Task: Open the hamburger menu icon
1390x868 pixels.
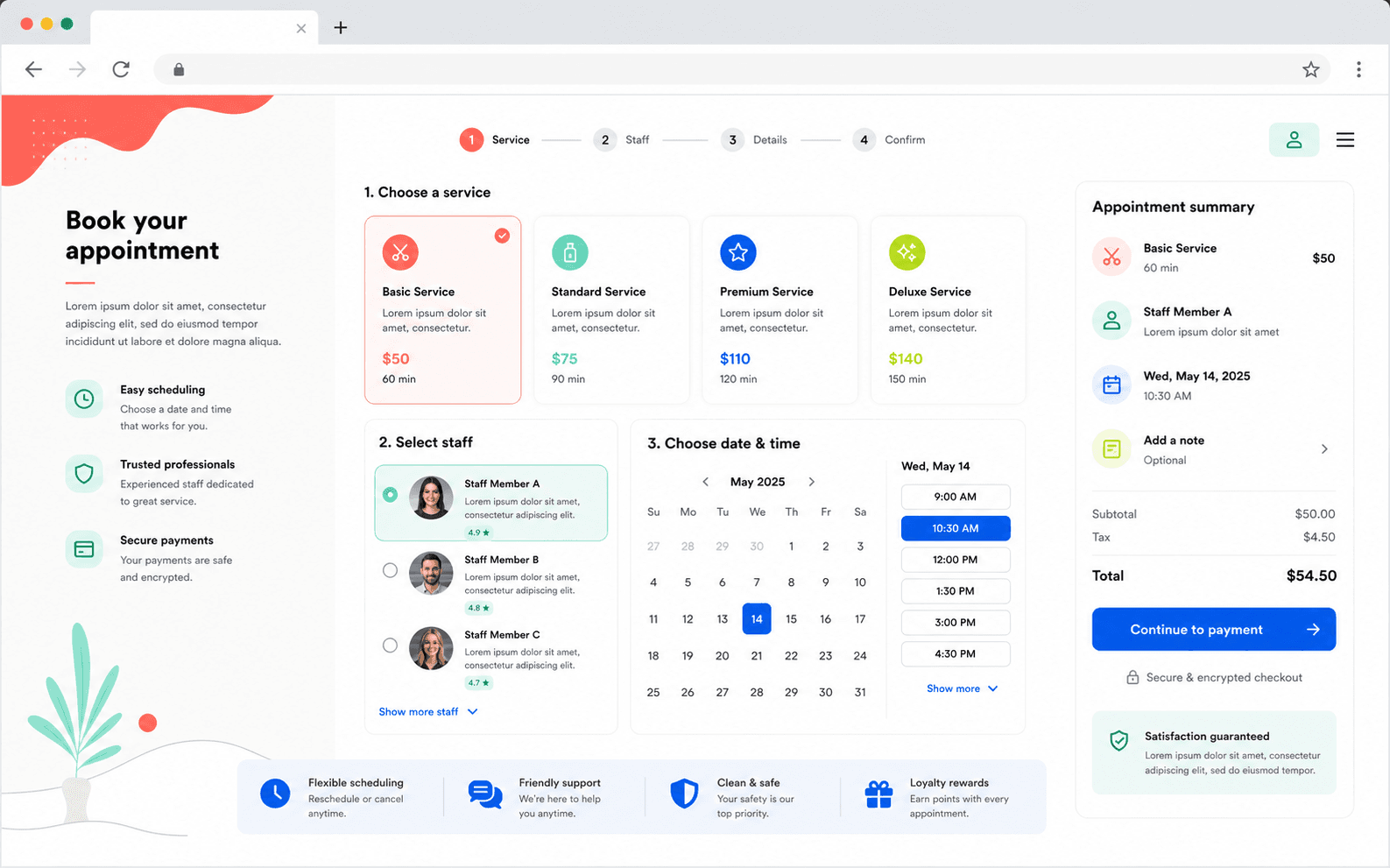Action: 1345,140
